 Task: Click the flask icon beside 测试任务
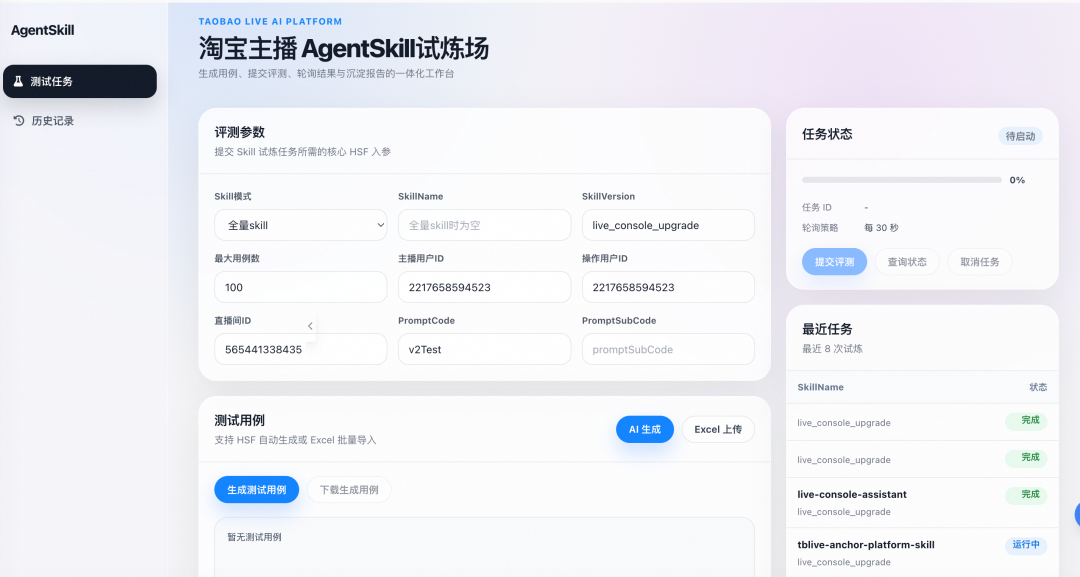(x=19, y=81)
